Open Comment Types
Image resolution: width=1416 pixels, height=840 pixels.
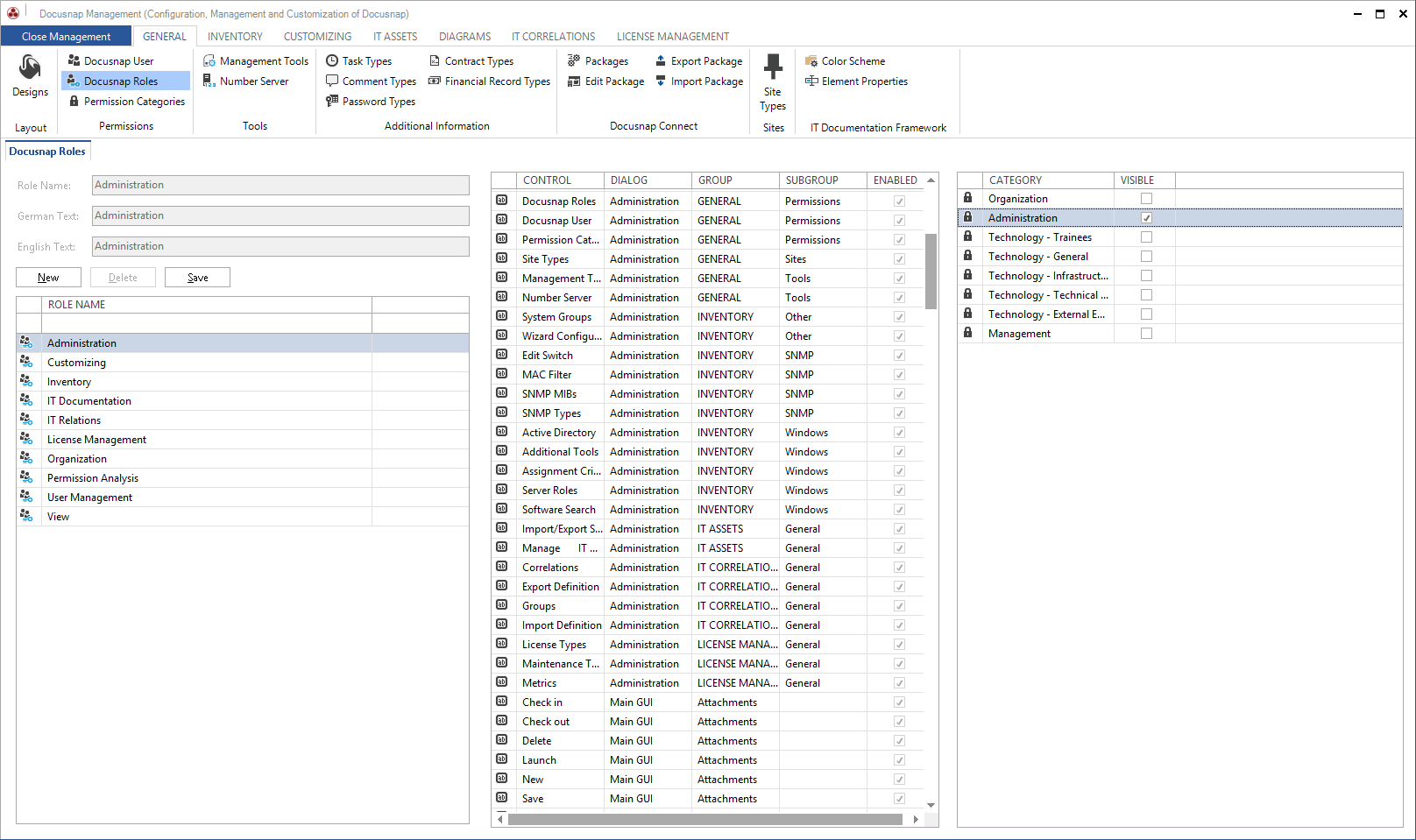[371, 81]
